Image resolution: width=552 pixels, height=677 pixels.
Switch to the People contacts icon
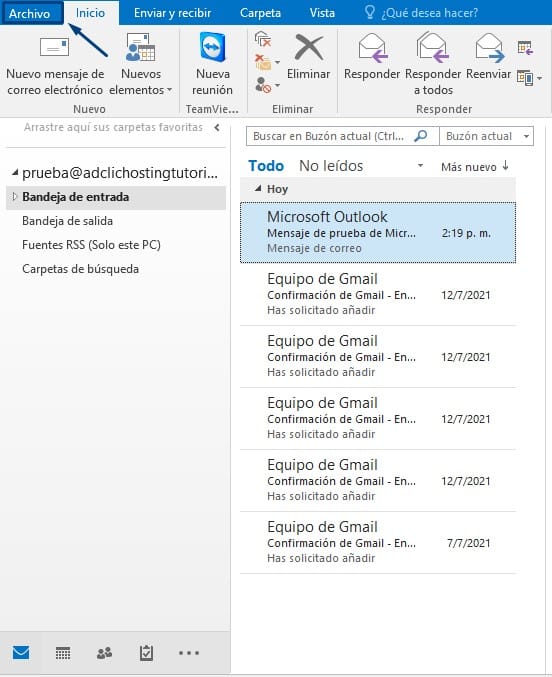click(105, 652)
